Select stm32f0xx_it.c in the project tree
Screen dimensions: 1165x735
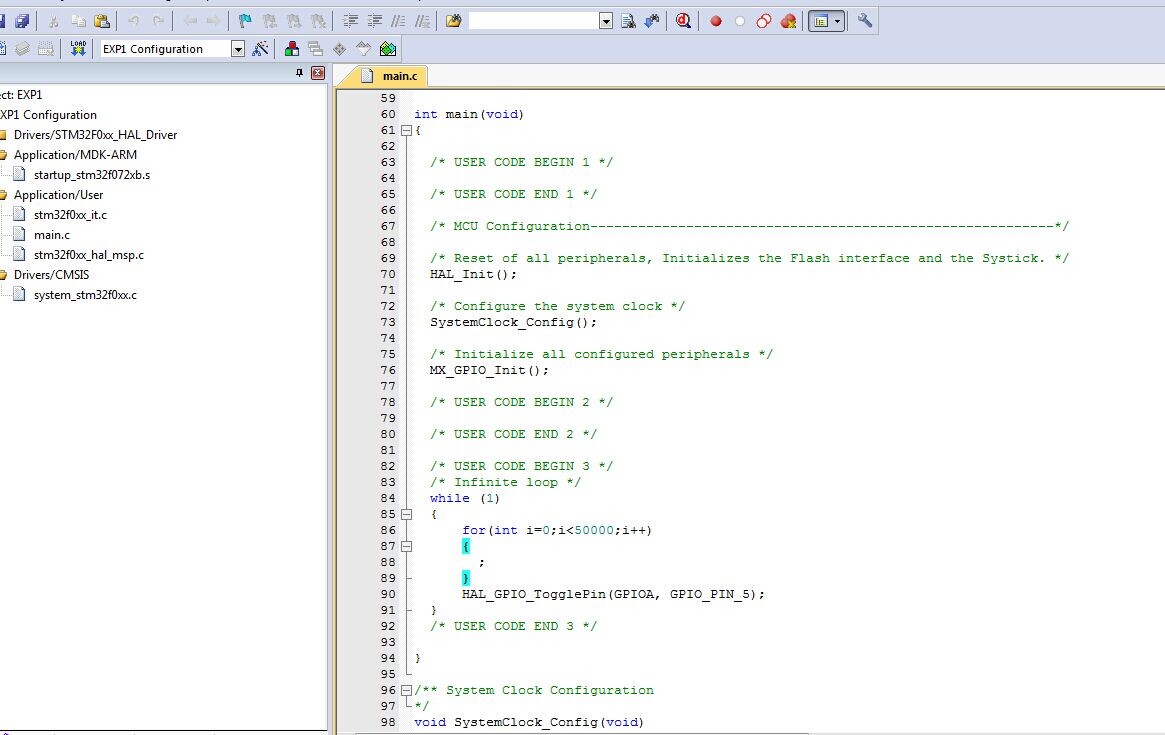(70, 214)
